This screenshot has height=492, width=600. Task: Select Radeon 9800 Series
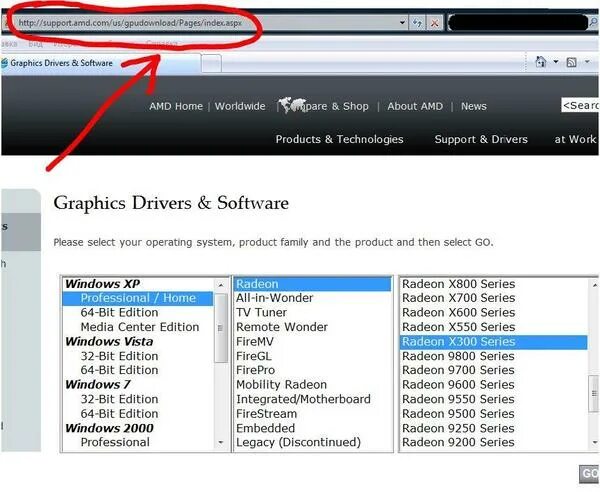[494, 356]
